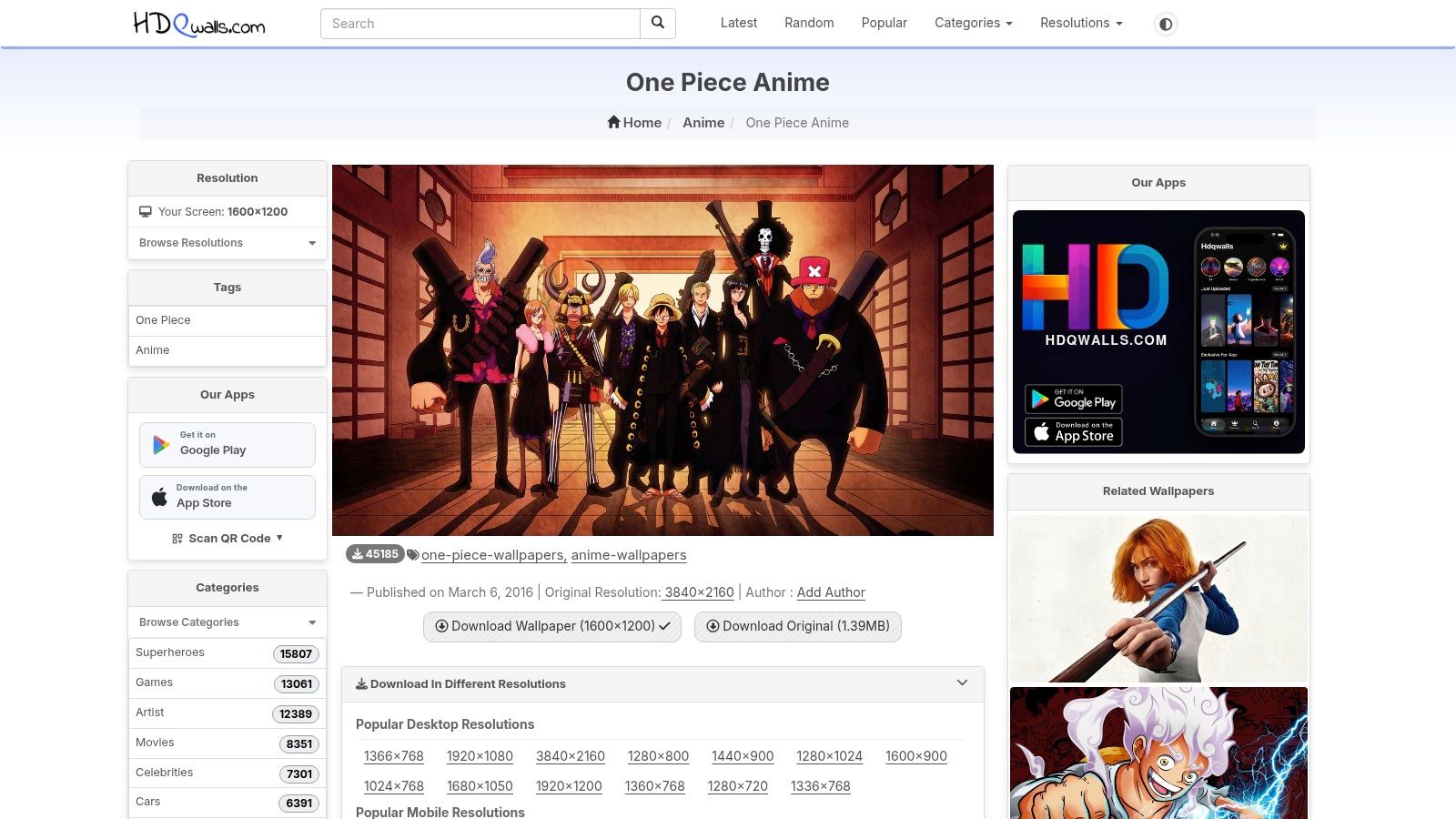Expand the Categories navigation dropdown

[x=974, y=23]
